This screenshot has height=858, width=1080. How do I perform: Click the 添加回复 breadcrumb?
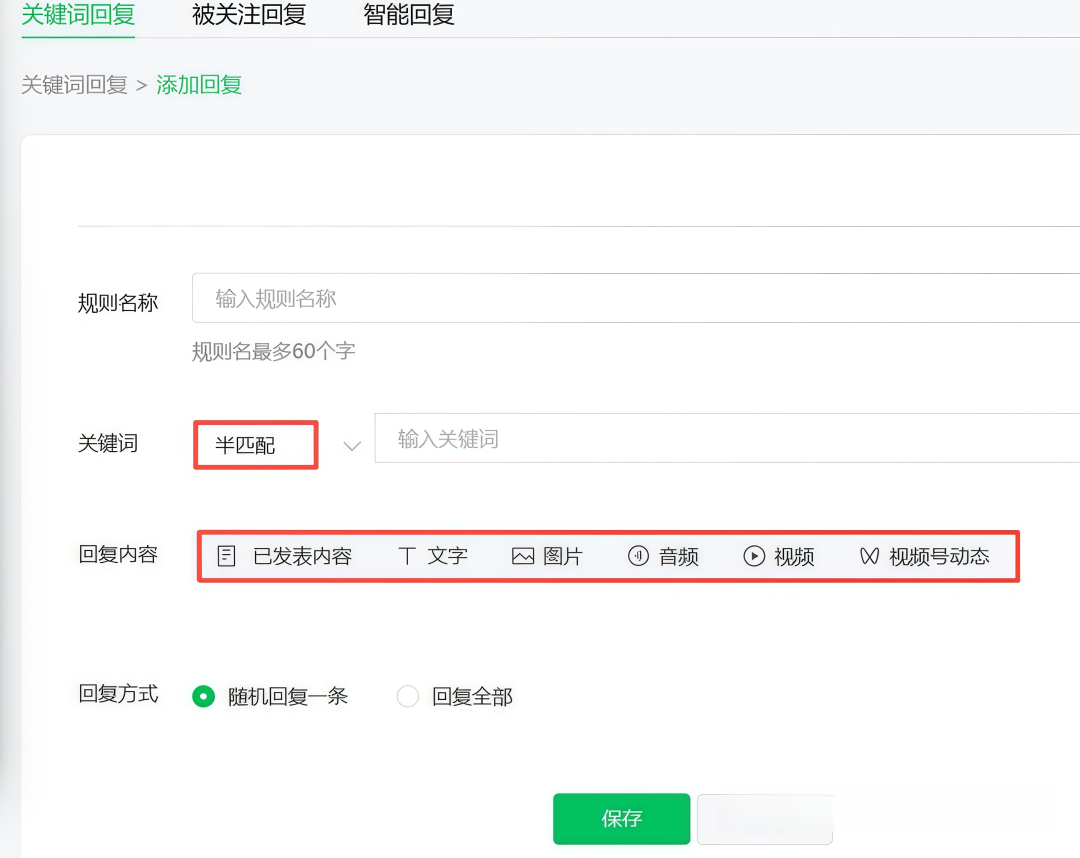coord(199,85)
